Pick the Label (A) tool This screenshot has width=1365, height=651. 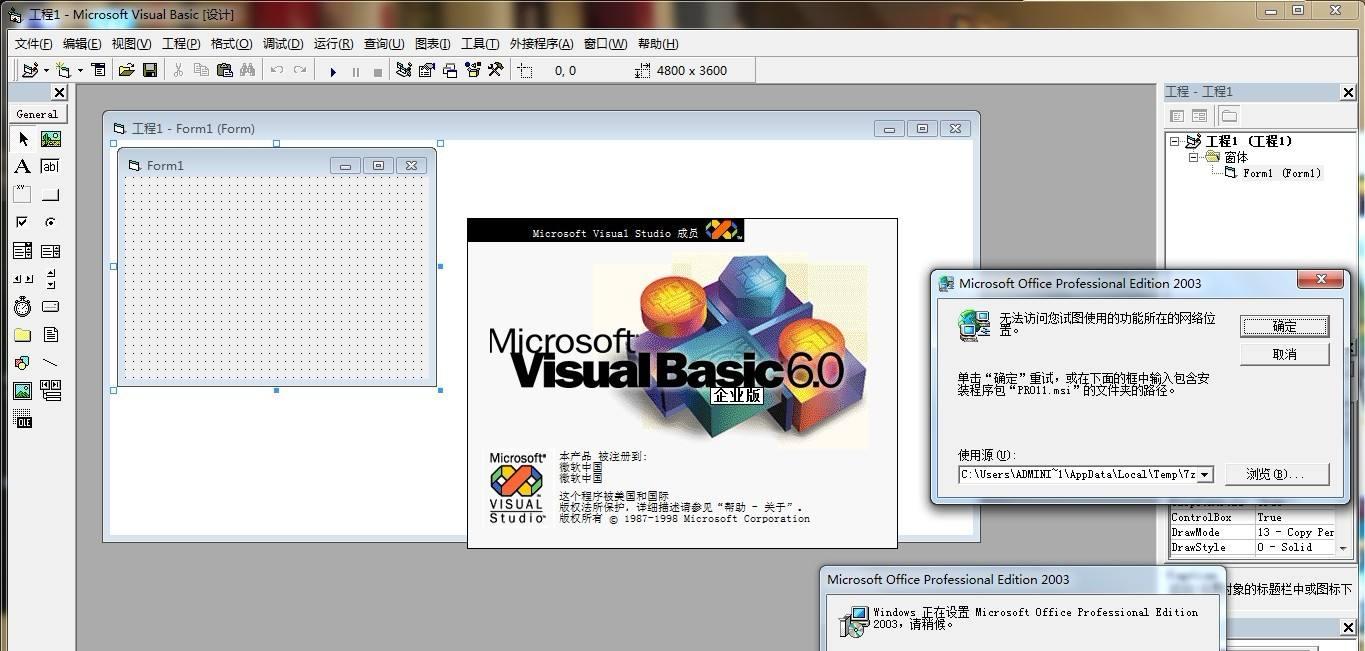[22, 167]
